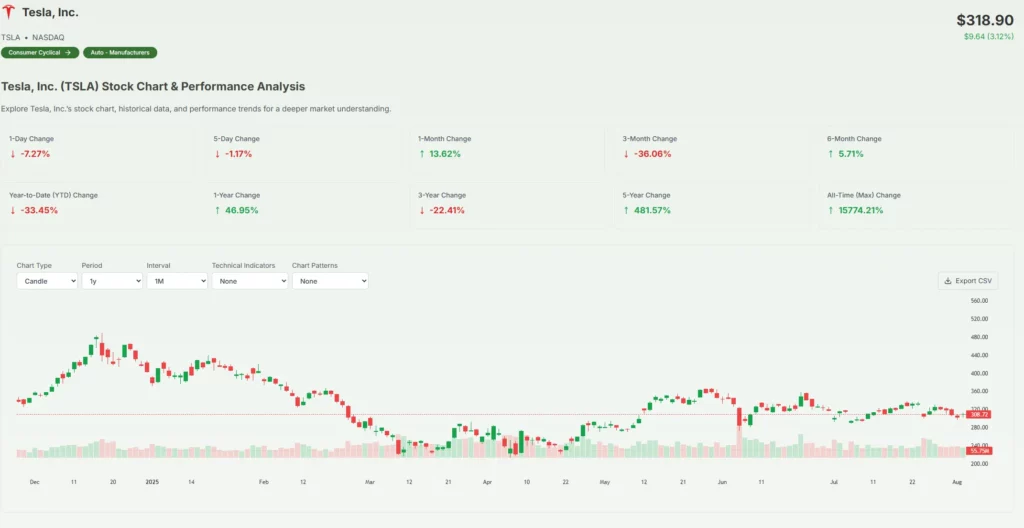Open the Interval dropdown set to 1M

click(176, 281)
